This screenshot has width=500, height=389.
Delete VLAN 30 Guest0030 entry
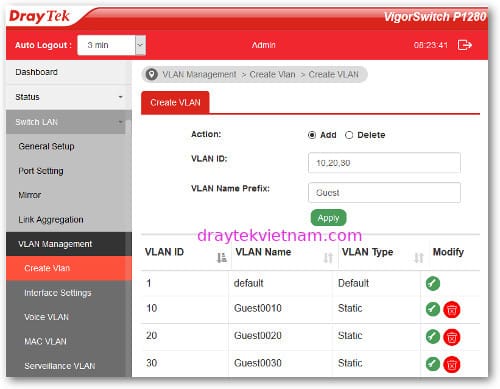(x=452, y=364)
